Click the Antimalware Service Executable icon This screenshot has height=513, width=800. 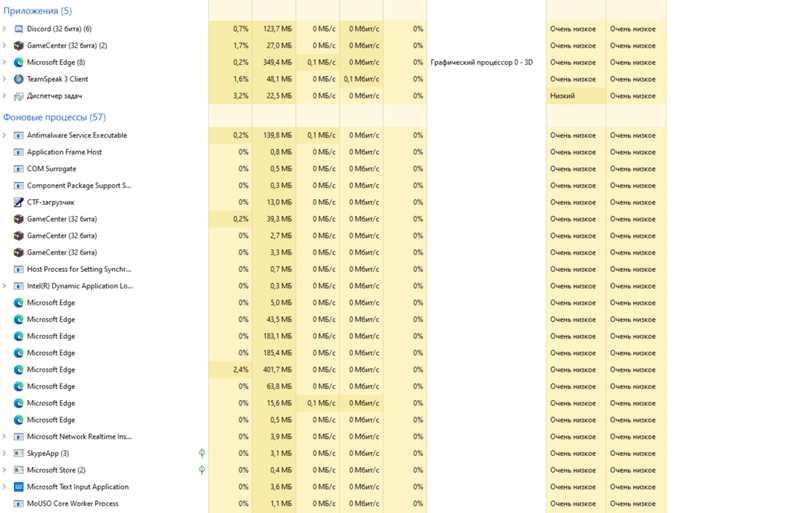click(x=18, y=135)
